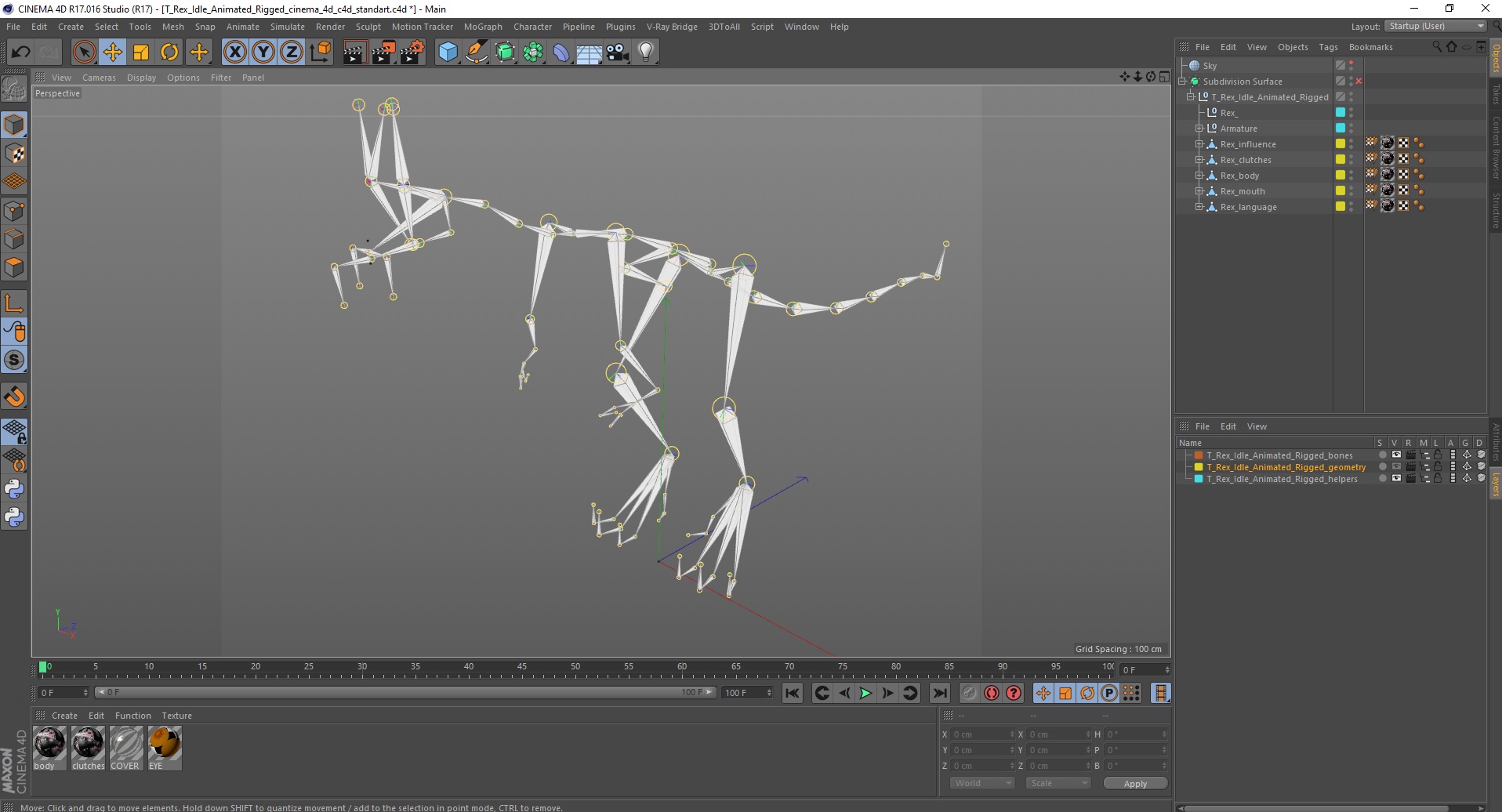Open the MoGraph menu
The image size is (1502, 812).
click(483, 27)
